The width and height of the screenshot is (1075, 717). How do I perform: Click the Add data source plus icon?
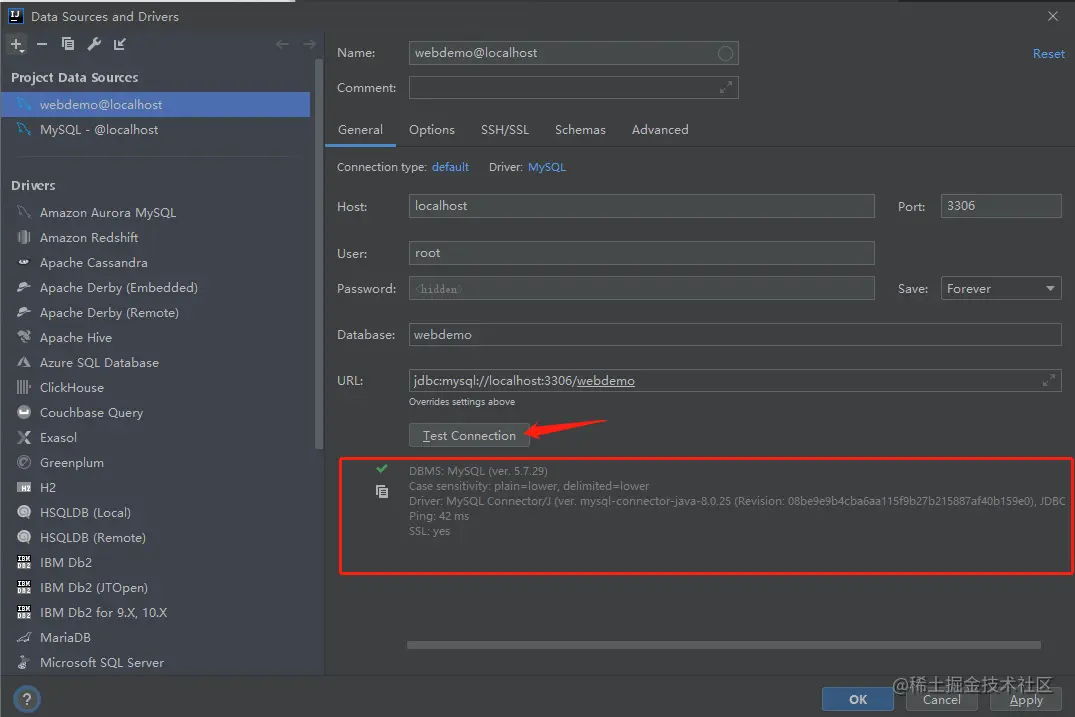16,45
